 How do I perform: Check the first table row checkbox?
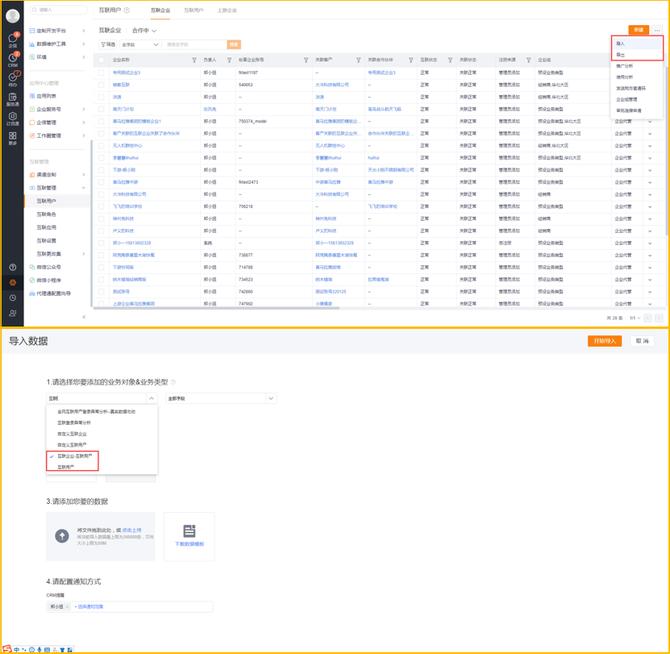pyautogui.click(x=102, y=73)
